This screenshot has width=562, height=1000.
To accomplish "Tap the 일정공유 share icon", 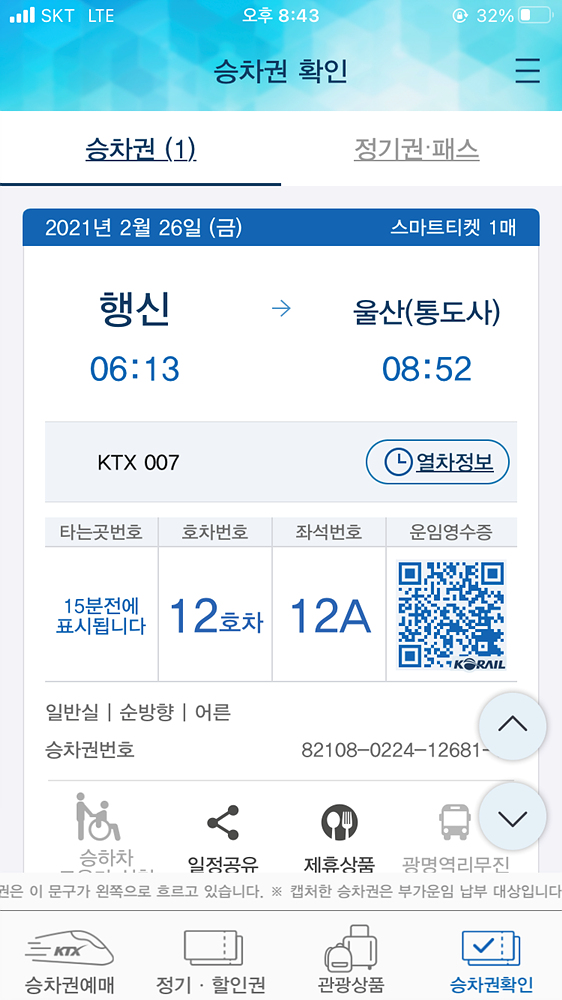I will [x=223, y=822].
